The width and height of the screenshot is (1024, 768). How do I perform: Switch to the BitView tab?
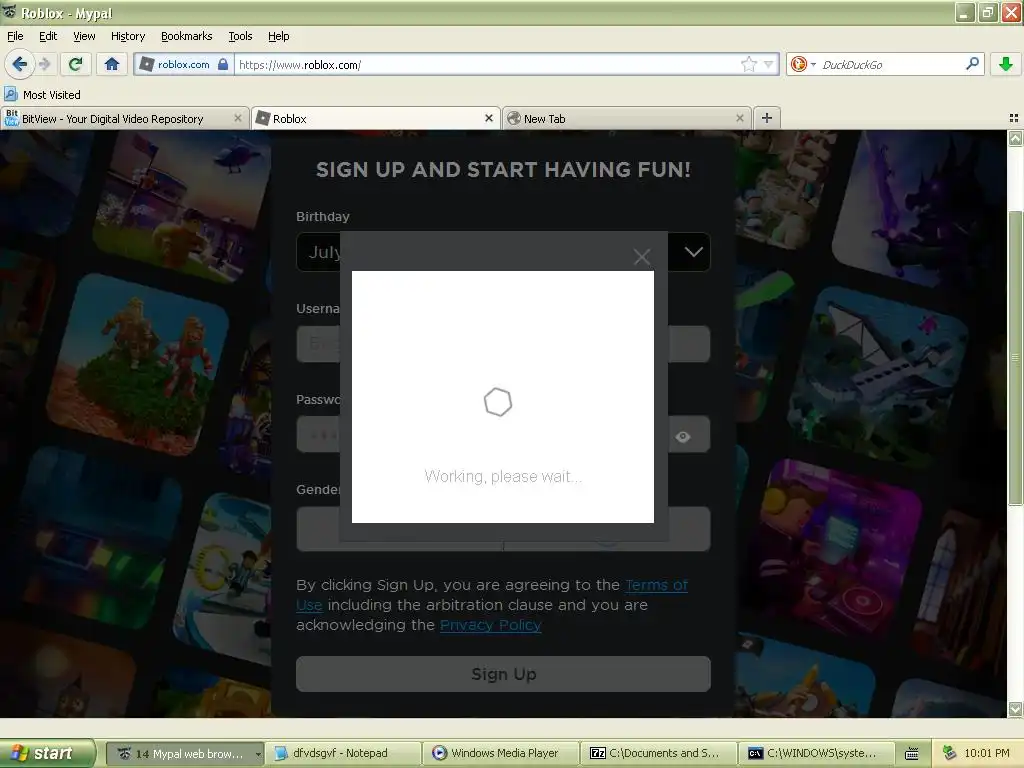(124, 119)
